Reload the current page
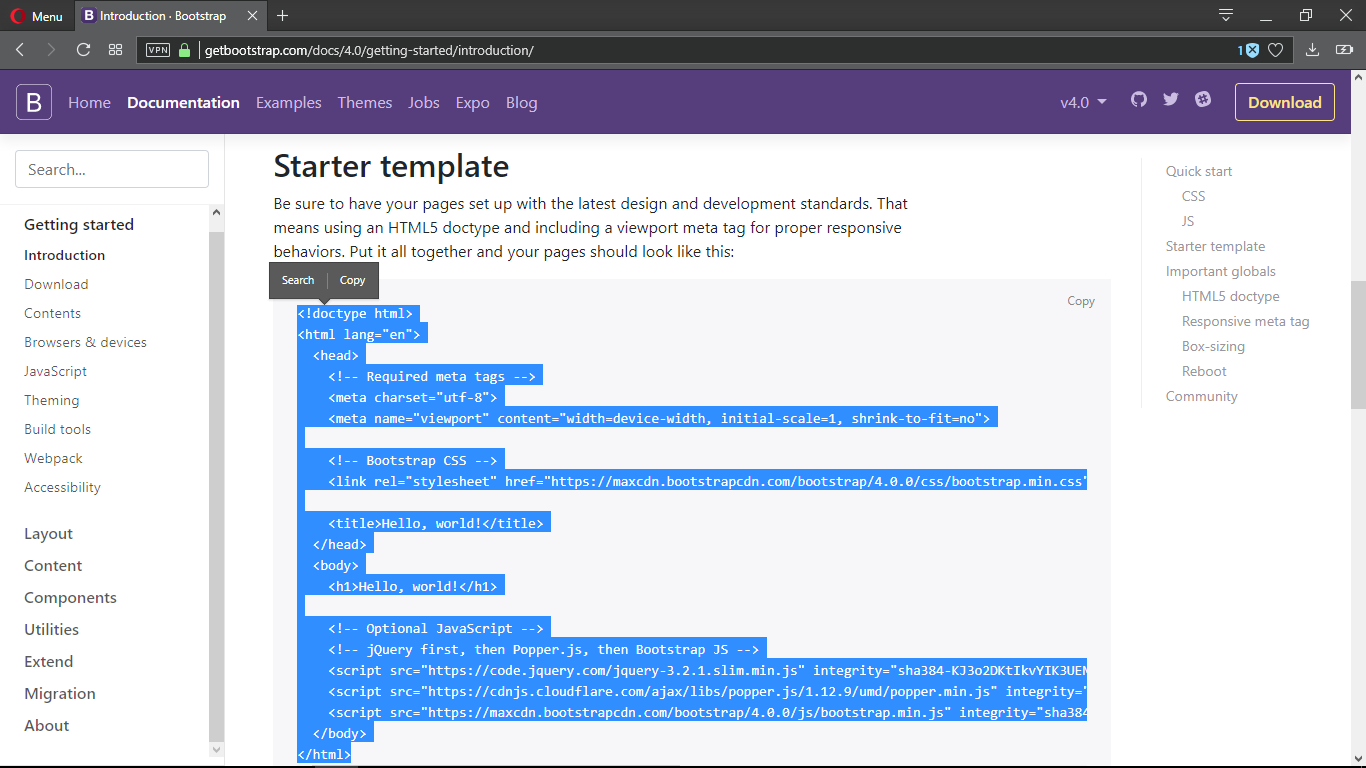Image resolution: width=1366 pixels, height=768 pixels. [83, 48]
